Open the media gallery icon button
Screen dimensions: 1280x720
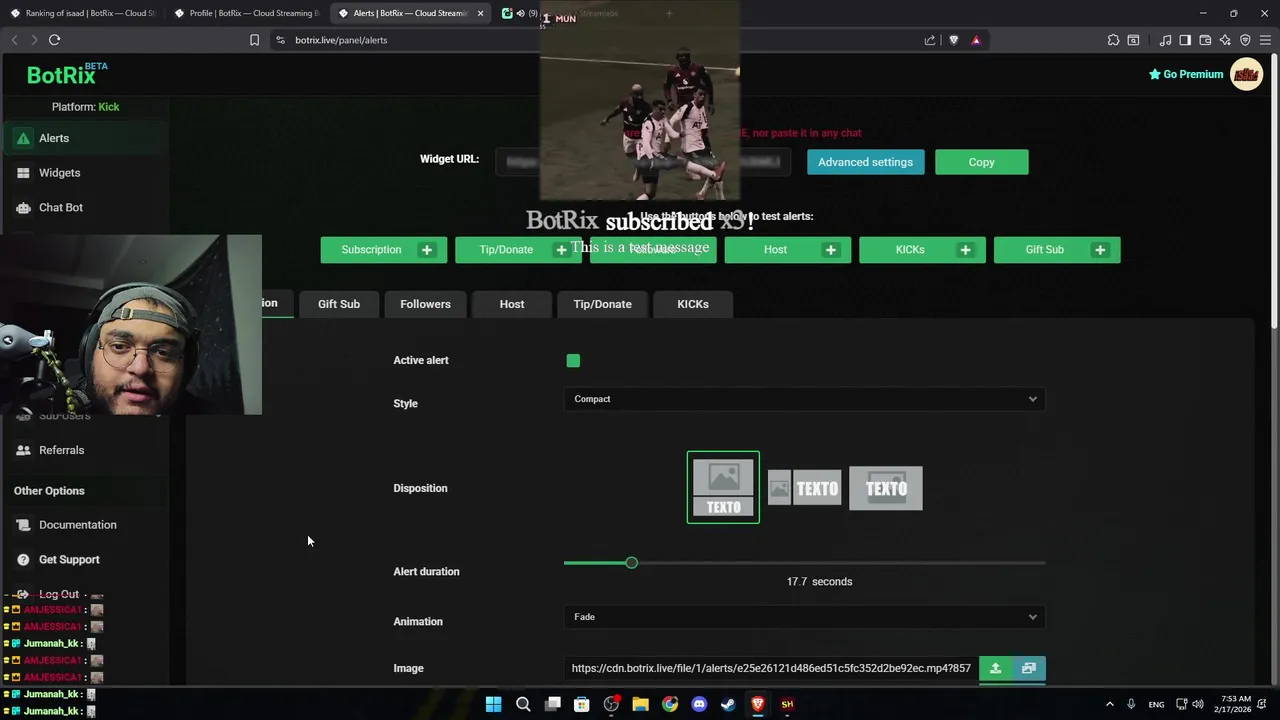1029,668
